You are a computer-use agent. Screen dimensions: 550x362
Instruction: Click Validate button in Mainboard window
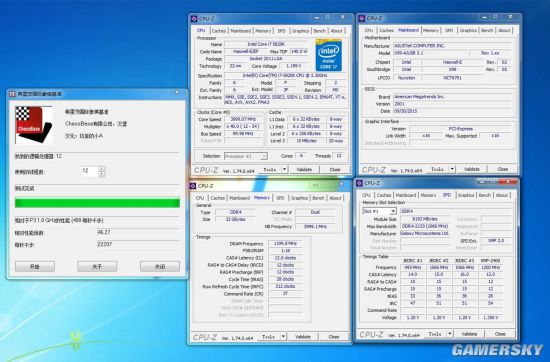coord(471,169)
